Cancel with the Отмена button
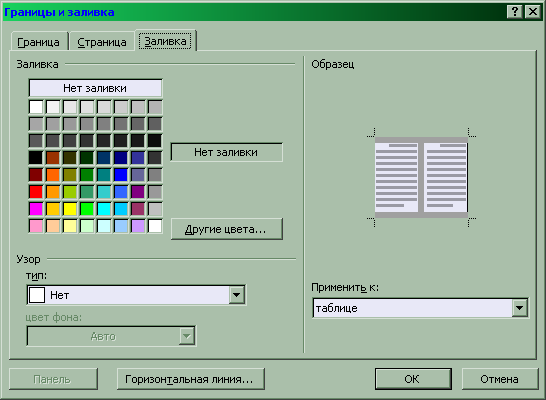 (x=500, y=379)
